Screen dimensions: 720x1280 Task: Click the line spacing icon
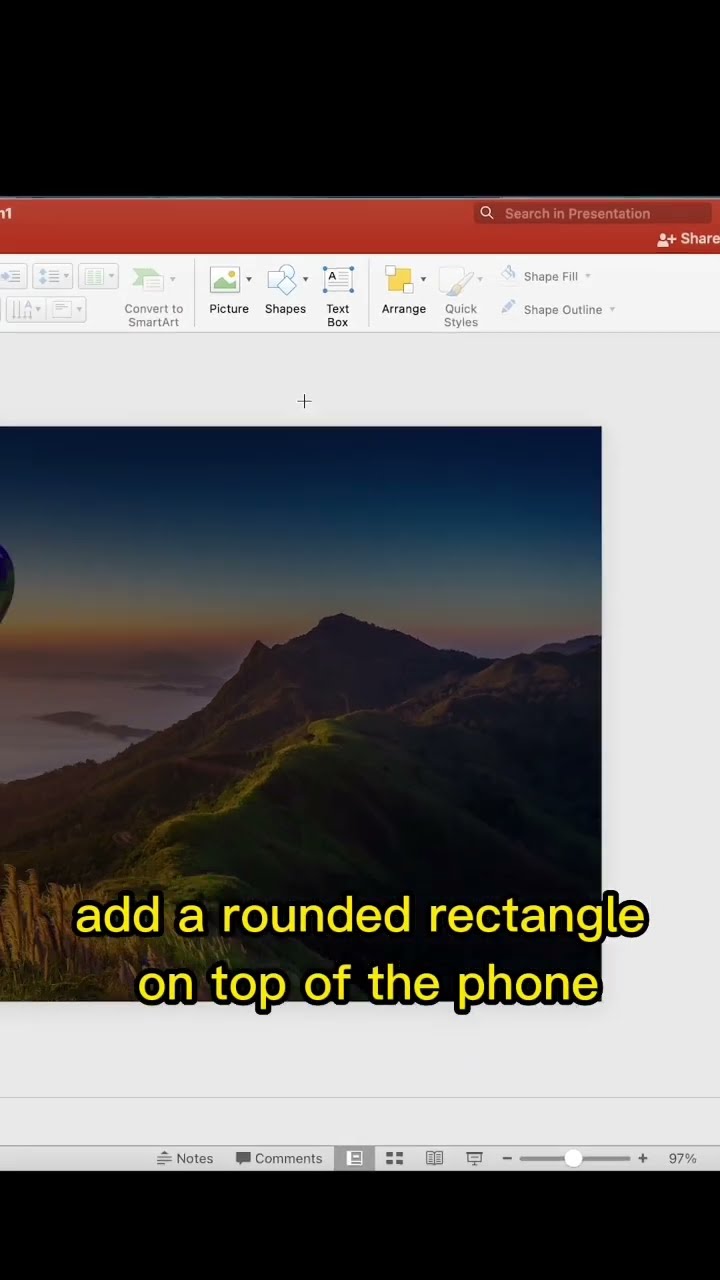pos(47,276)
